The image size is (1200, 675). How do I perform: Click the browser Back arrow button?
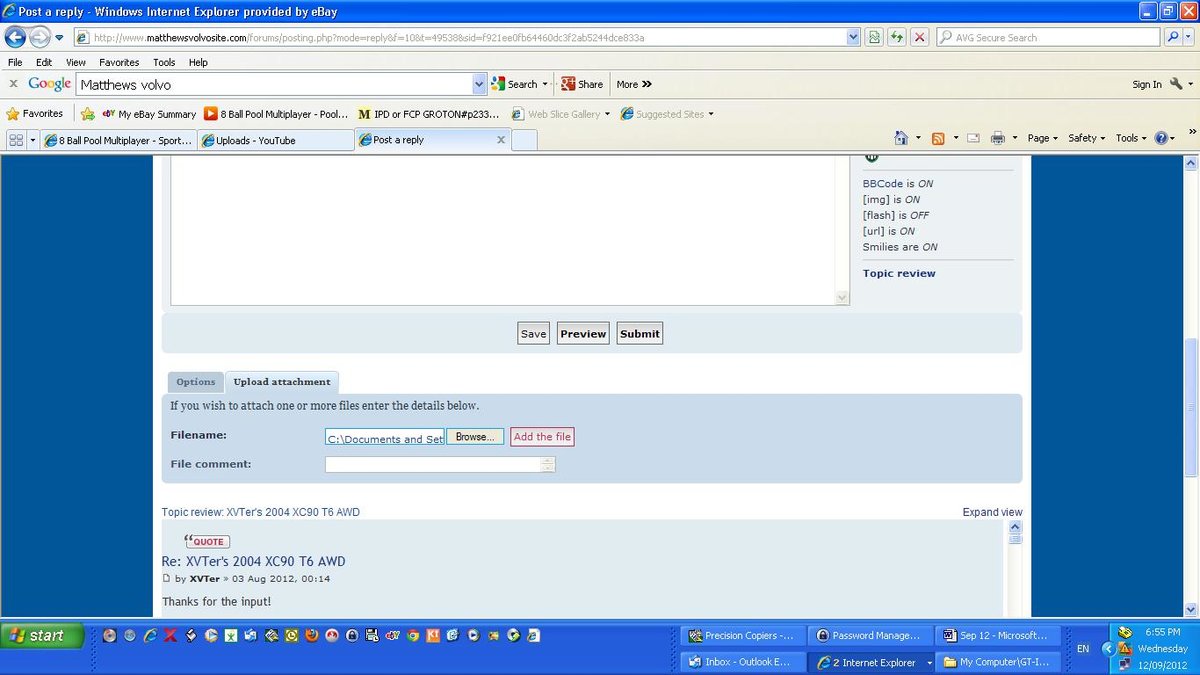tap(15, 37)
